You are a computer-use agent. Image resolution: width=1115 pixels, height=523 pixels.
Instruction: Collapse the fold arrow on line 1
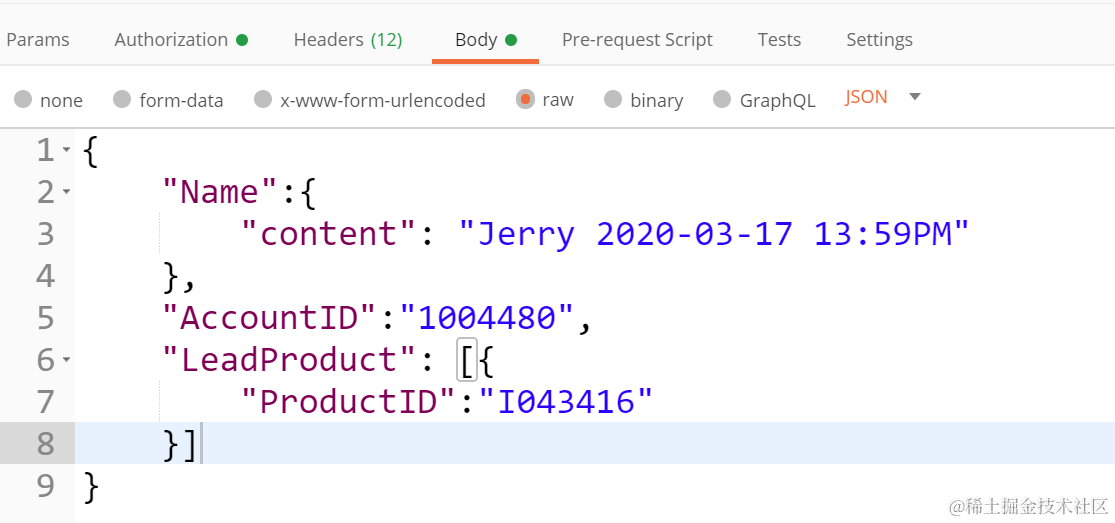(66, 149)
